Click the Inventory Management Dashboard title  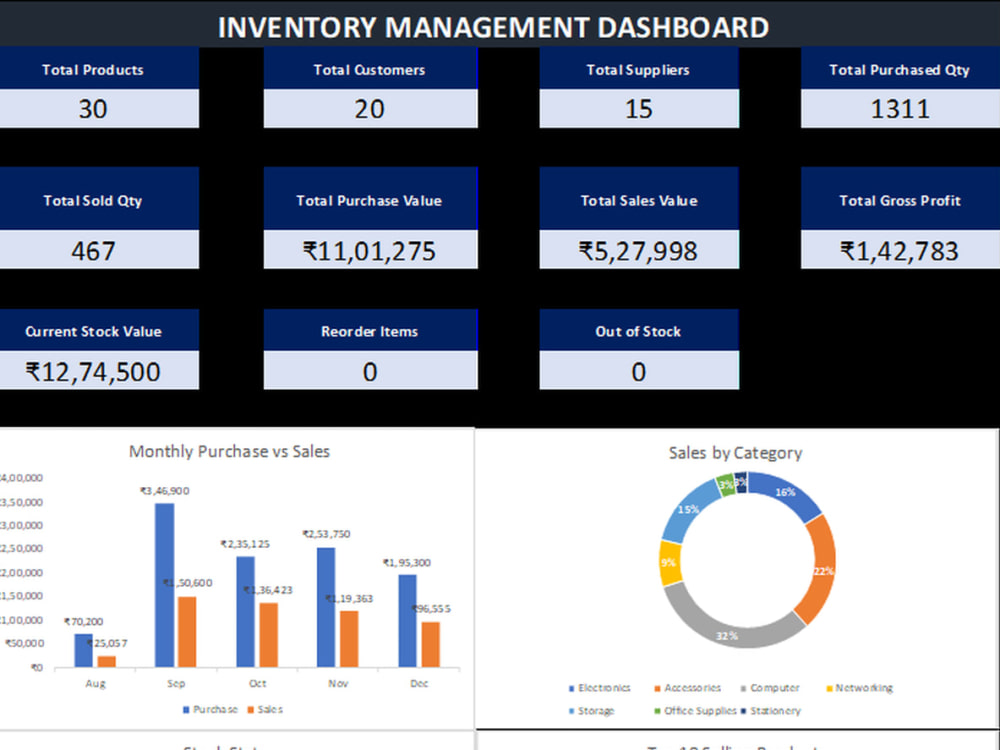pos(493,27)
